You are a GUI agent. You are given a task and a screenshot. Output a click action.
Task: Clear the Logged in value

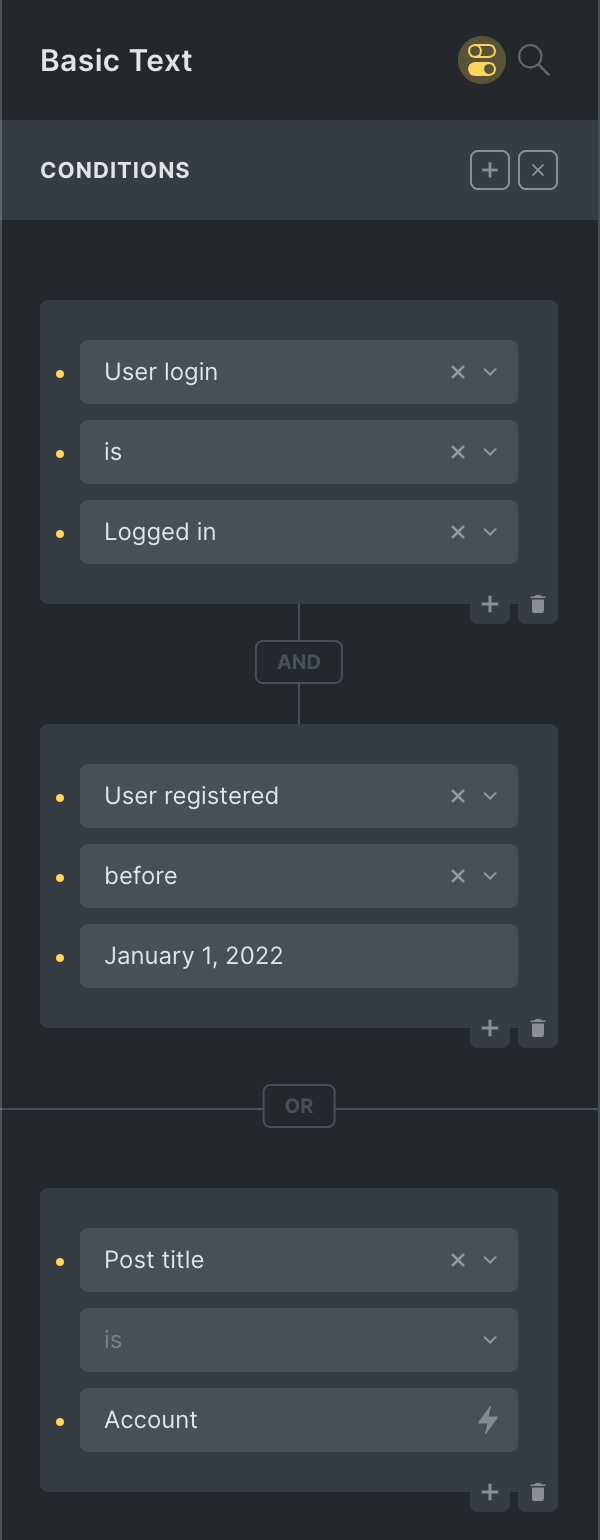coord(458,532)
